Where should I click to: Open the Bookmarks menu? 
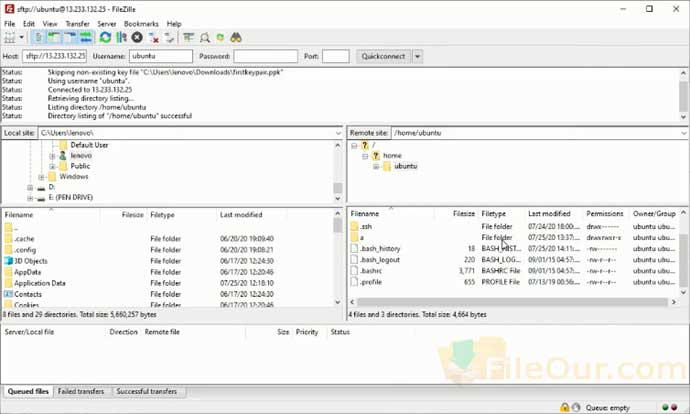coord(141,24)
